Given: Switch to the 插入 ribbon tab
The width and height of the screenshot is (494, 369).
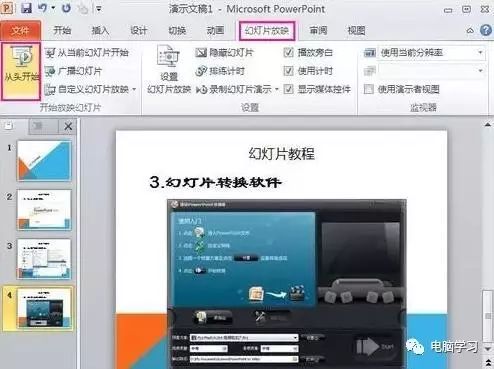Looking at the screenshot, I should point(100,31).
